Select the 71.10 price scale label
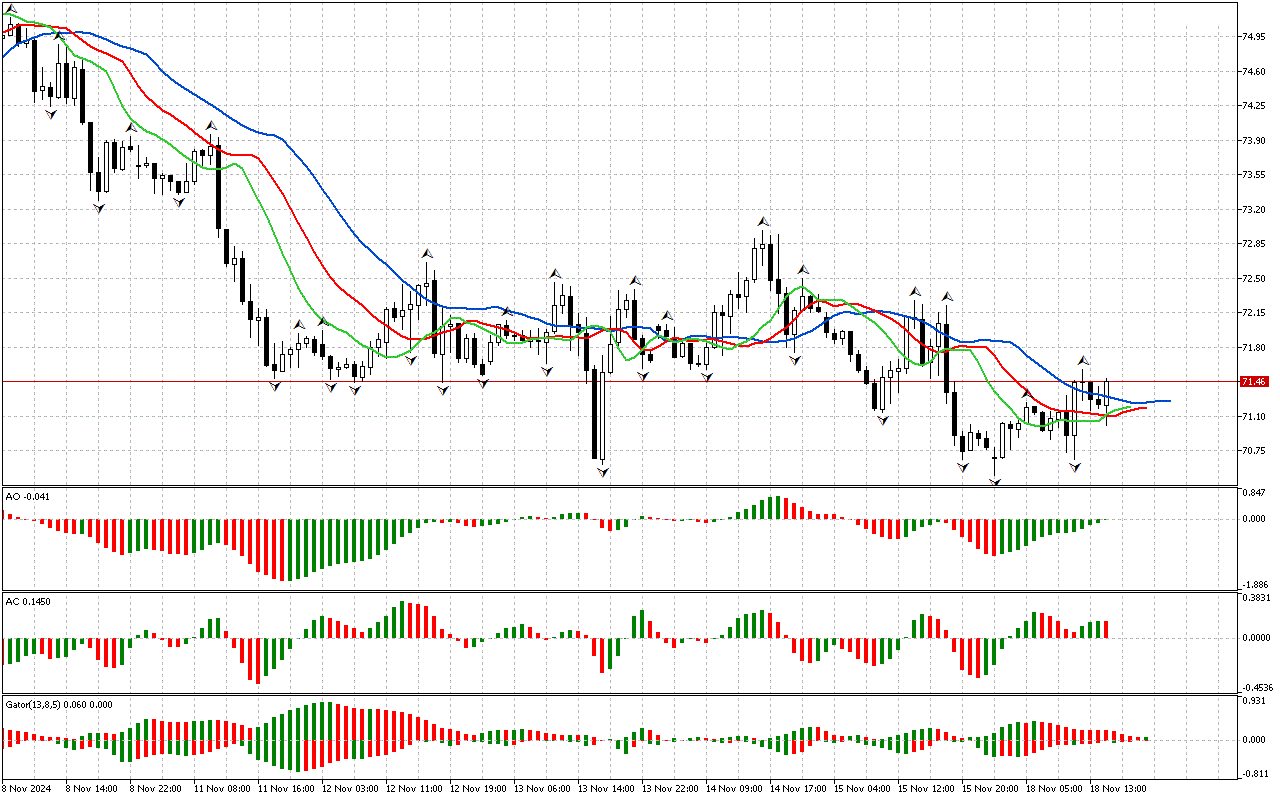Image resolution: width=1280 pixels, height=800 pixels. pos(1255,417)
